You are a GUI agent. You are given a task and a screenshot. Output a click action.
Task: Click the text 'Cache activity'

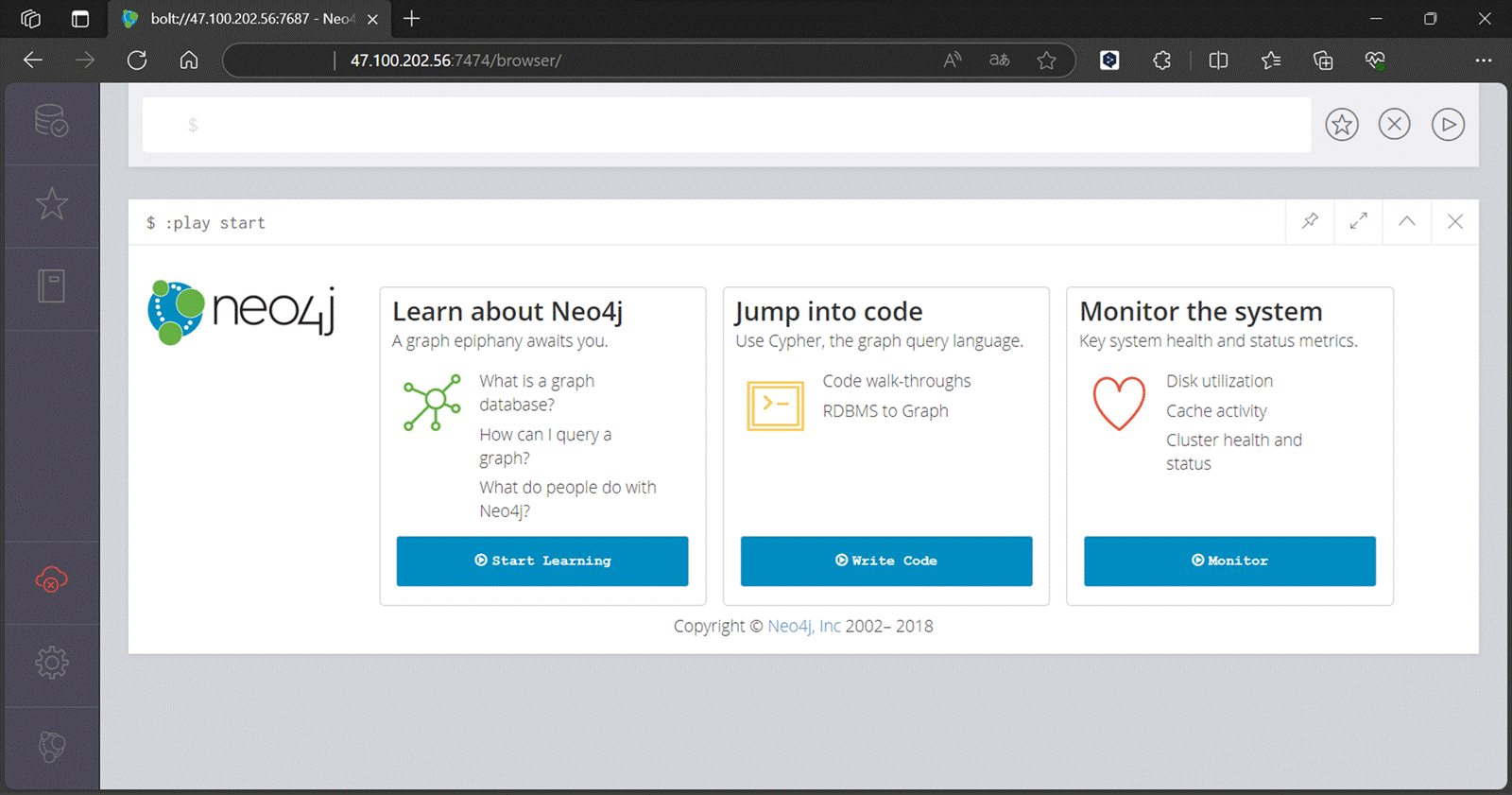point(1216,411)
